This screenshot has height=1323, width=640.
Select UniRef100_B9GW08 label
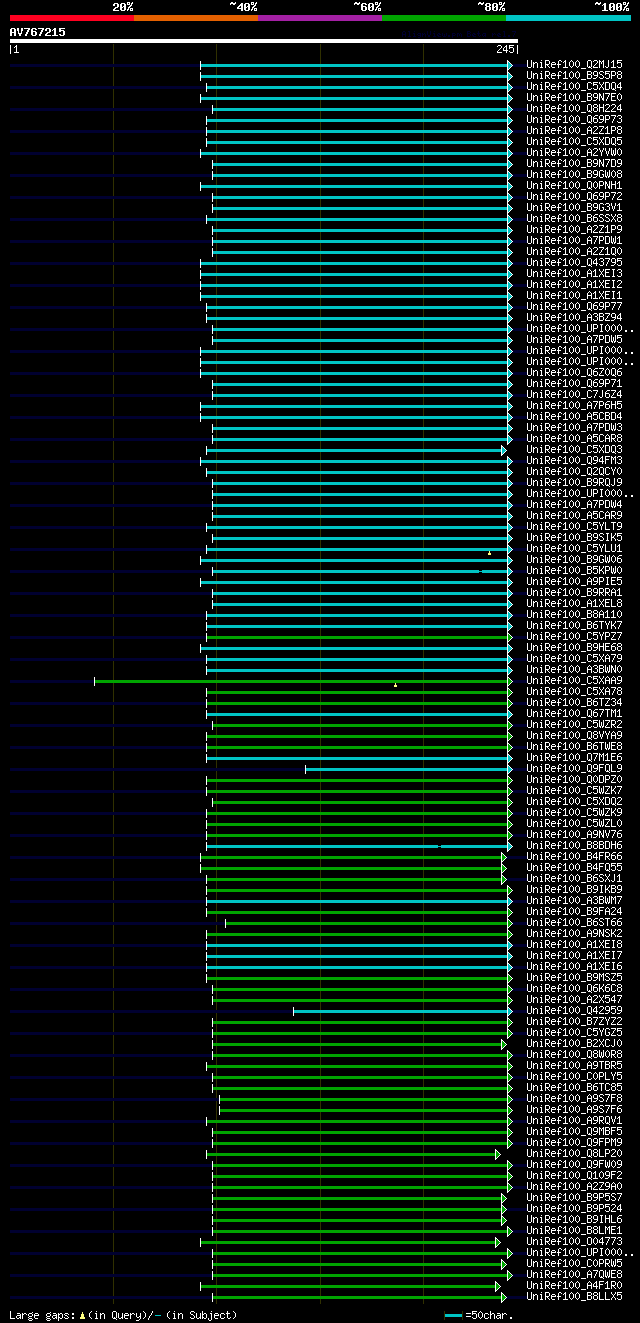[x=574, y=174]
